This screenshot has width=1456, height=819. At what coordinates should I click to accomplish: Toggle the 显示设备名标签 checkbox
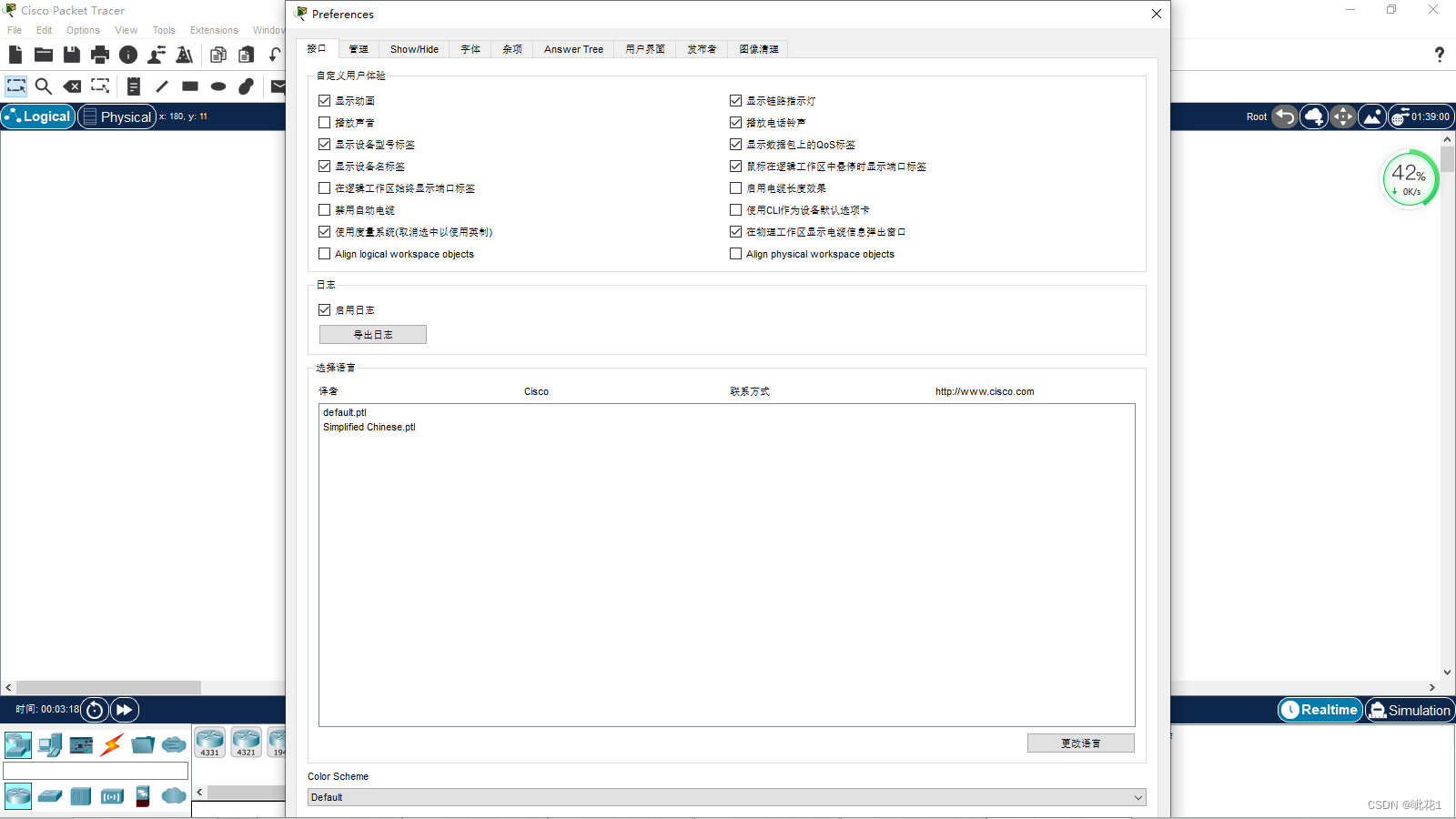point(324,166)
